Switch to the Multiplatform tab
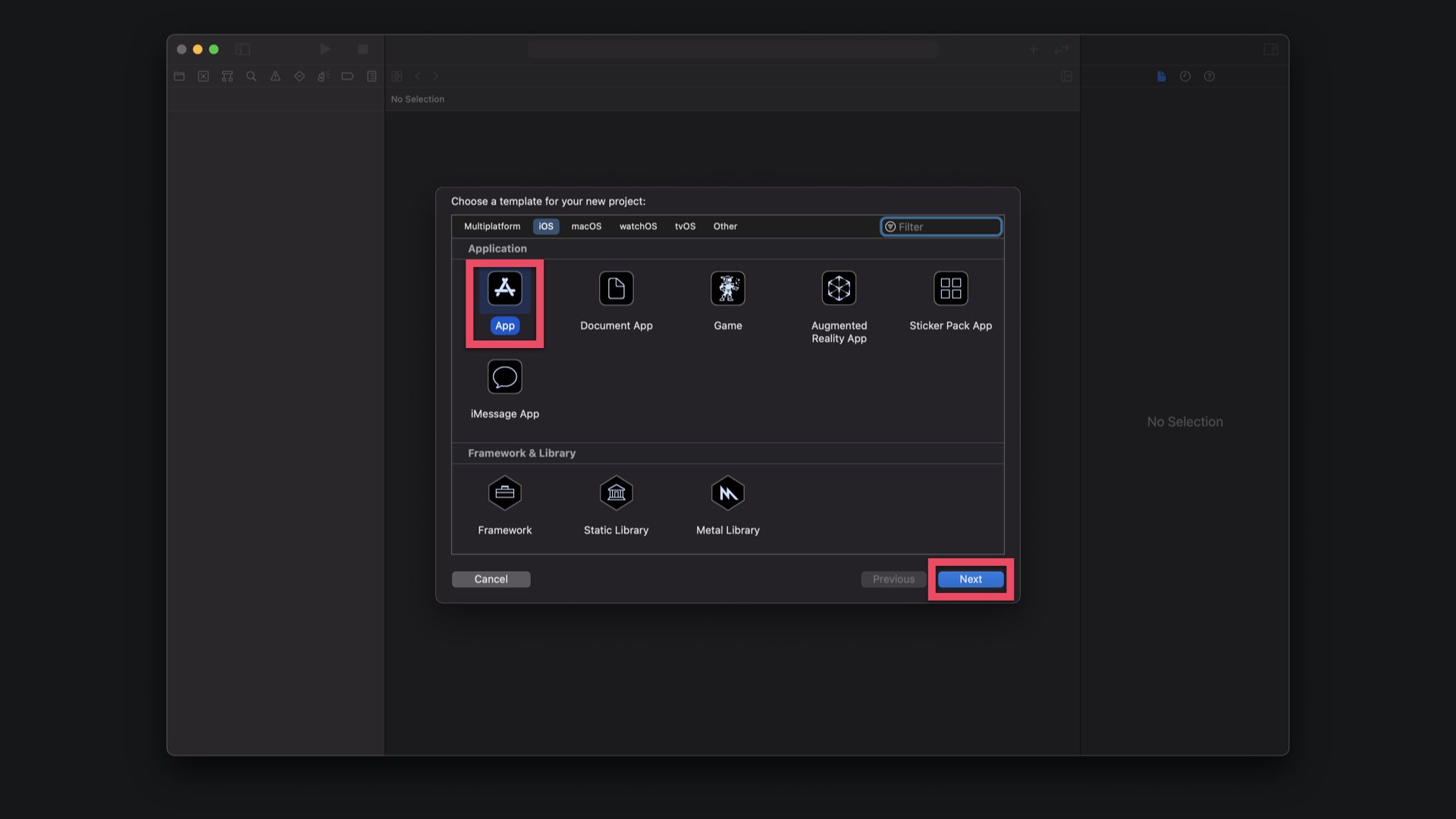This screenshot has height=819, width=1456. (492, 227)
